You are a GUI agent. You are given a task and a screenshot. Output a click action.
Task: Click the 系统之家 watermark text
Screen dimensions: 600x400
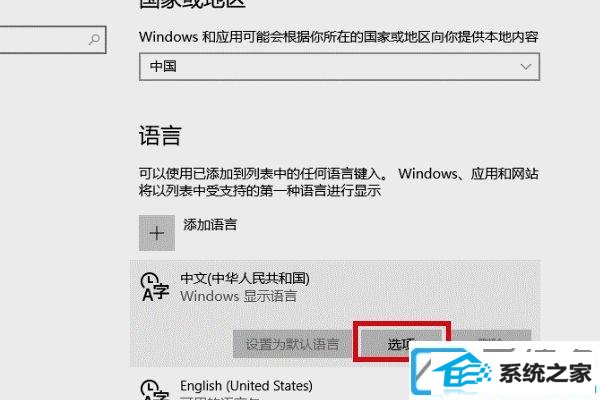pos(546,373)
